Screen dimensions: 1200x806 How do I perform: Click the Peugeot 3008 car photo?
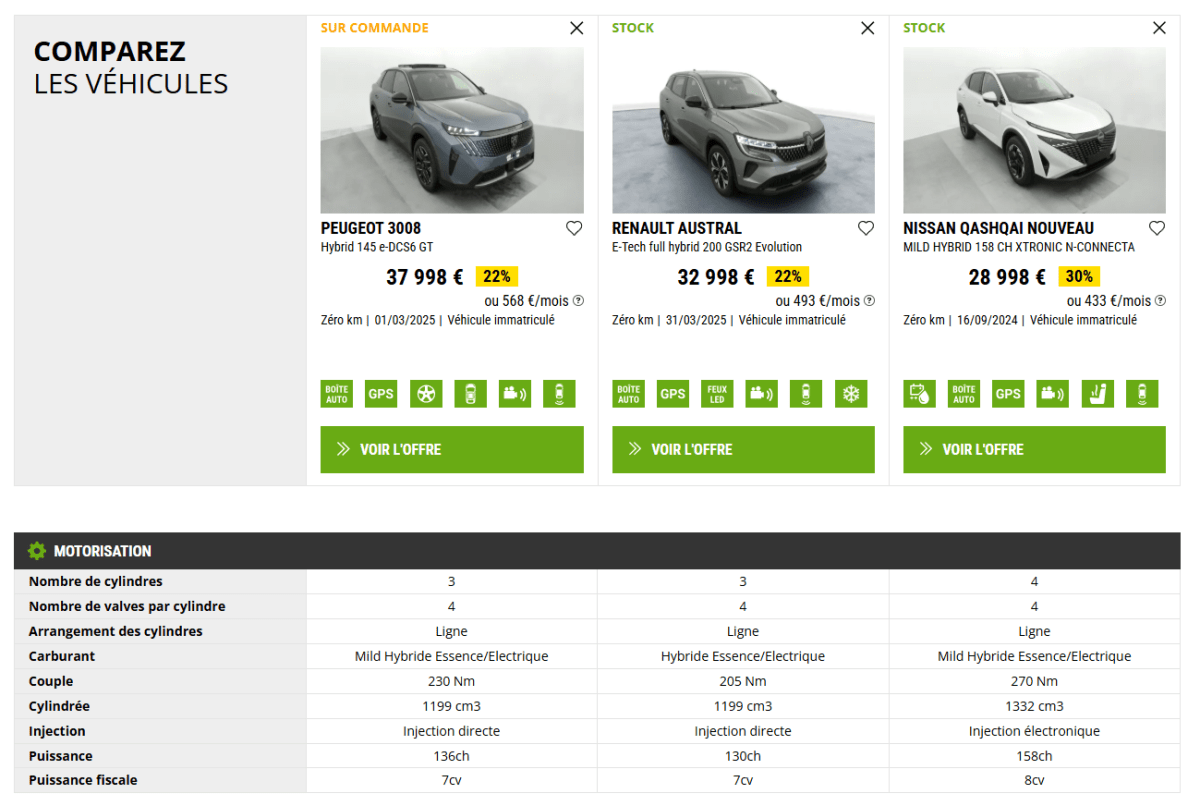pos(452,130)
